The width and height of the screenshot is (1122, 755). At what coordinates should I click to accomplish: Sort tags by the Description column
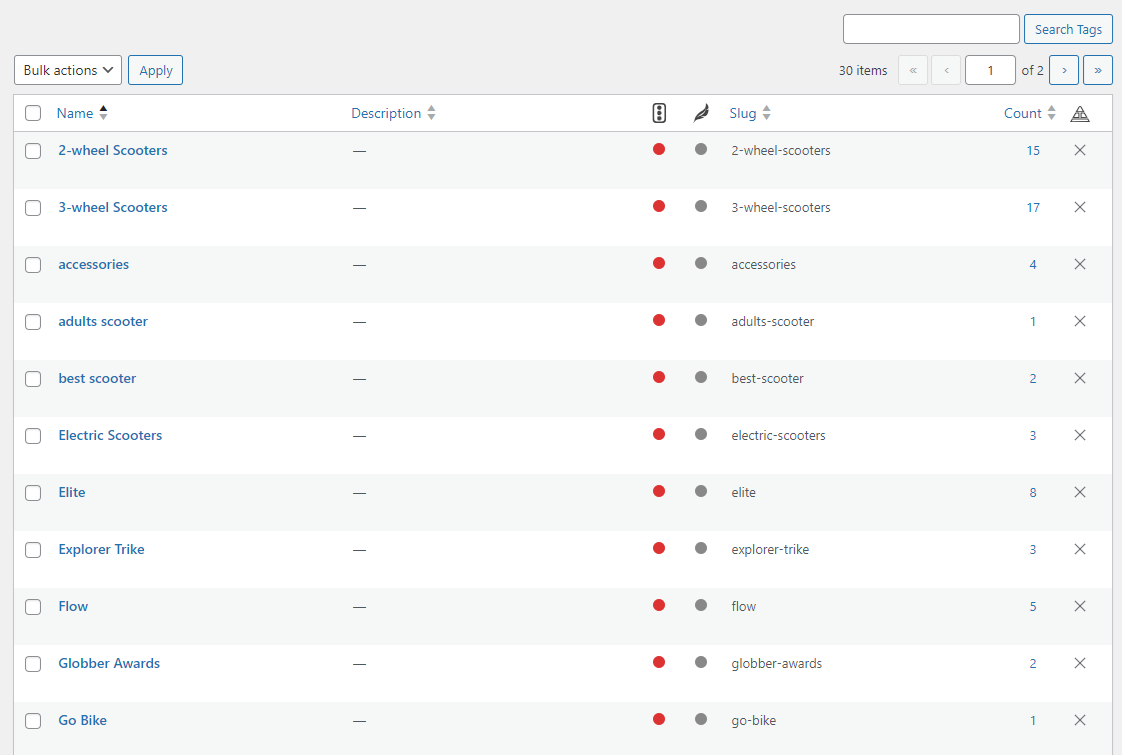[393, 113]
